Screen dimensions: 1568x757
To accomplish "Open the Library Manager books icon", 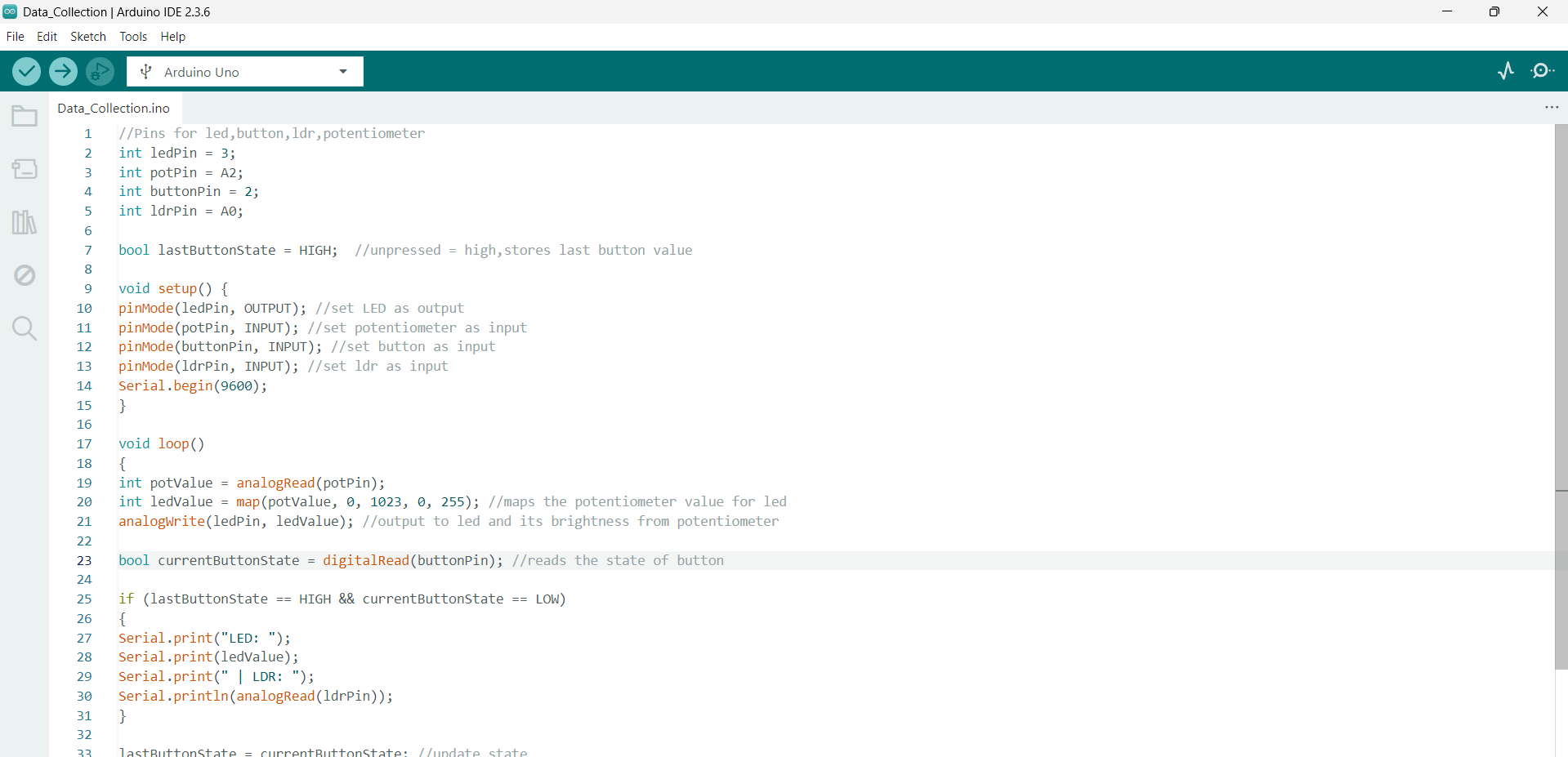I will click(25, 222).
